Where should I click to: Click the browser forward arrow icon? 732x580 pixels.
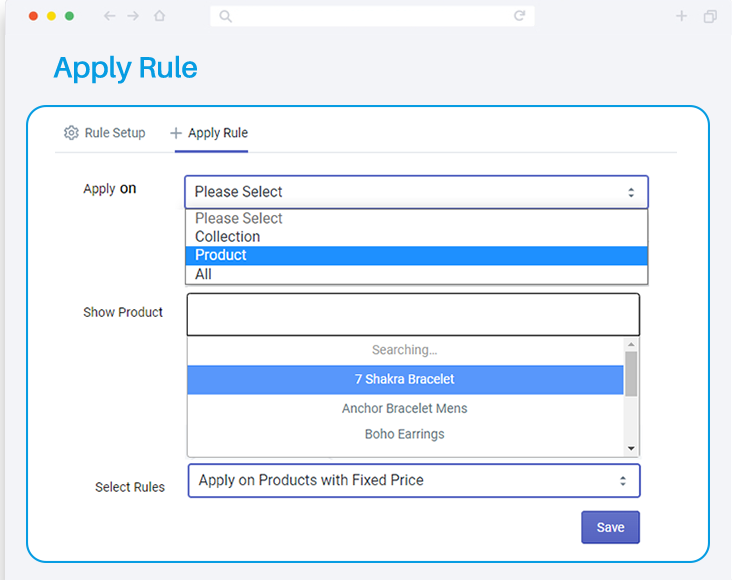point(134,16)
